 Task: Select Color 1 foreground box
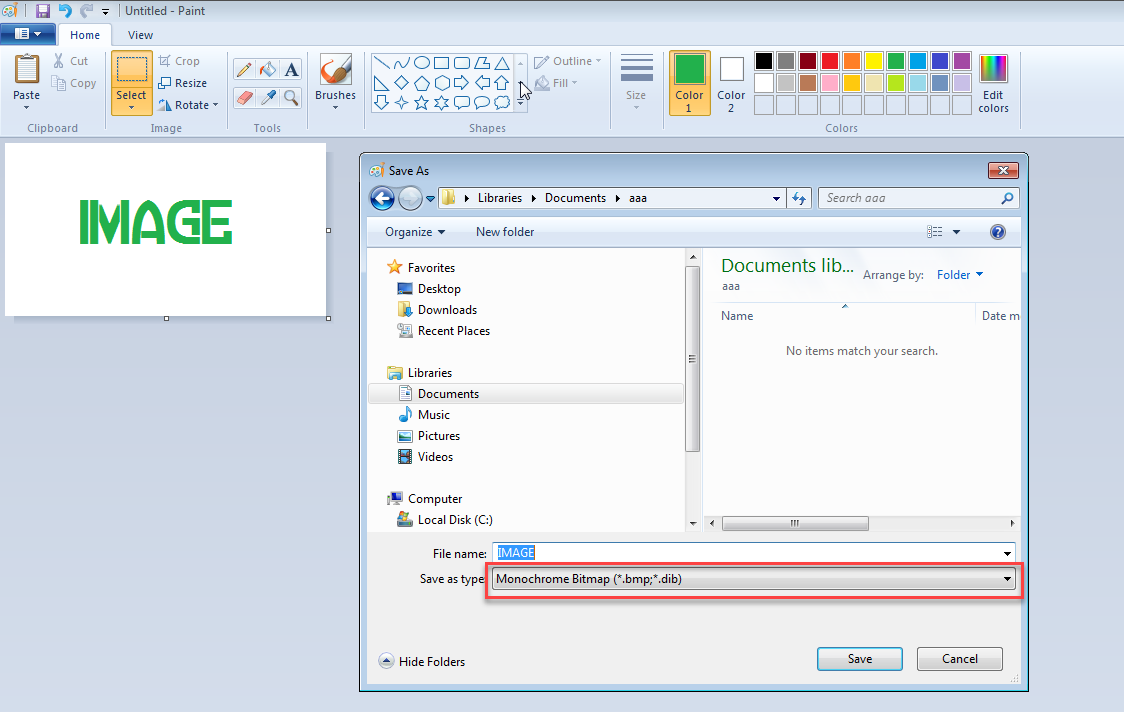[x=689, y=82]
